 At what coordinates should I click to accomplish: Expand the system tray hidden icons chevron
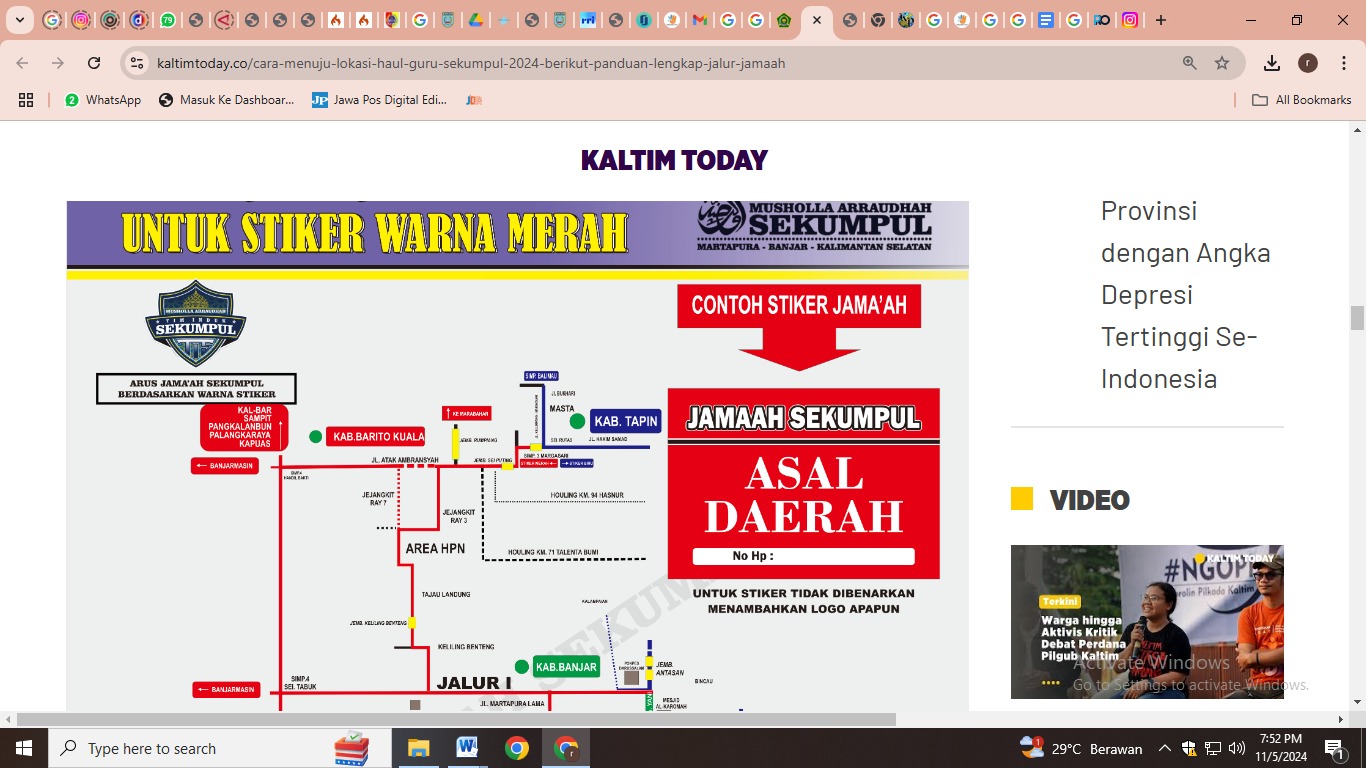pos(1165,748)
